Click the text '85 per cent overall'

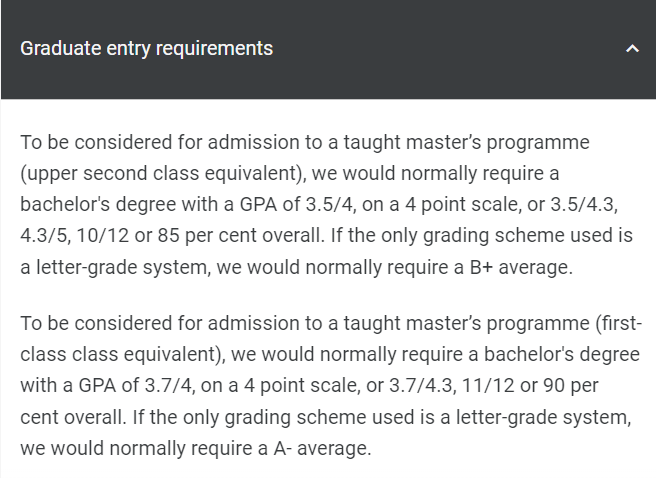(241, 235)
